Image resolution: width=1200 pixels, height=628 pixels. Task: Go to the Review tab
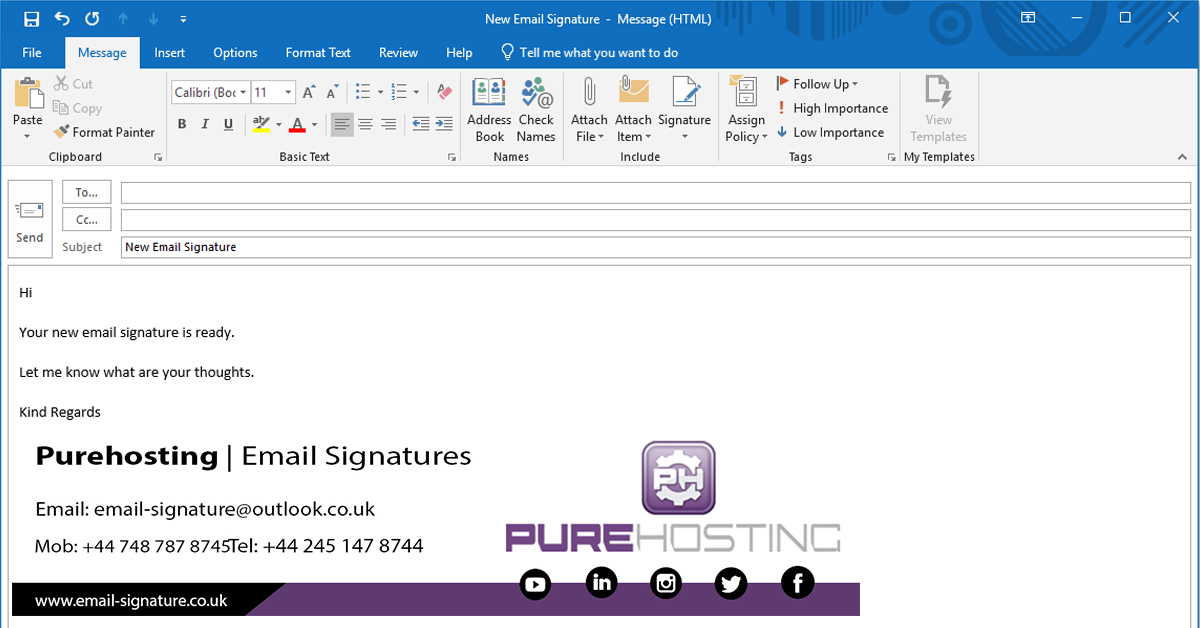398,53
